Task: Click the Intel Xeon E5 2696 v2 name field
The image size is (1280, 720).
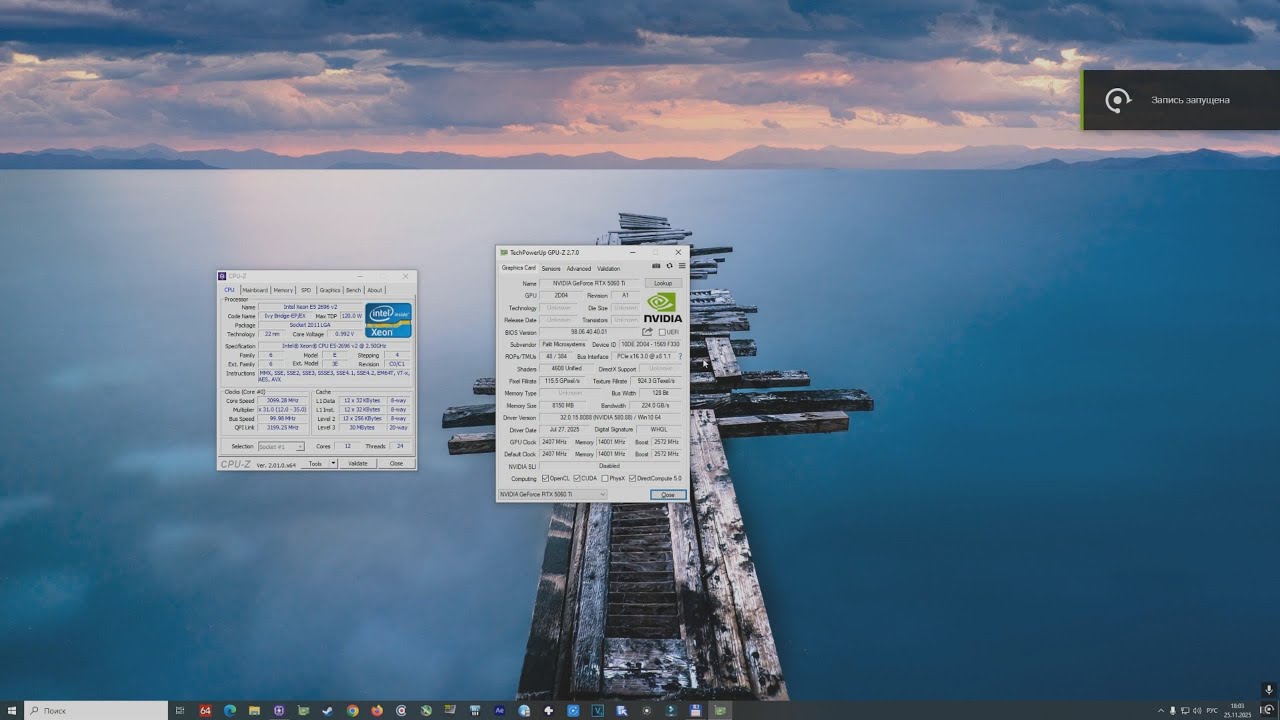Action: pos(310,307)
